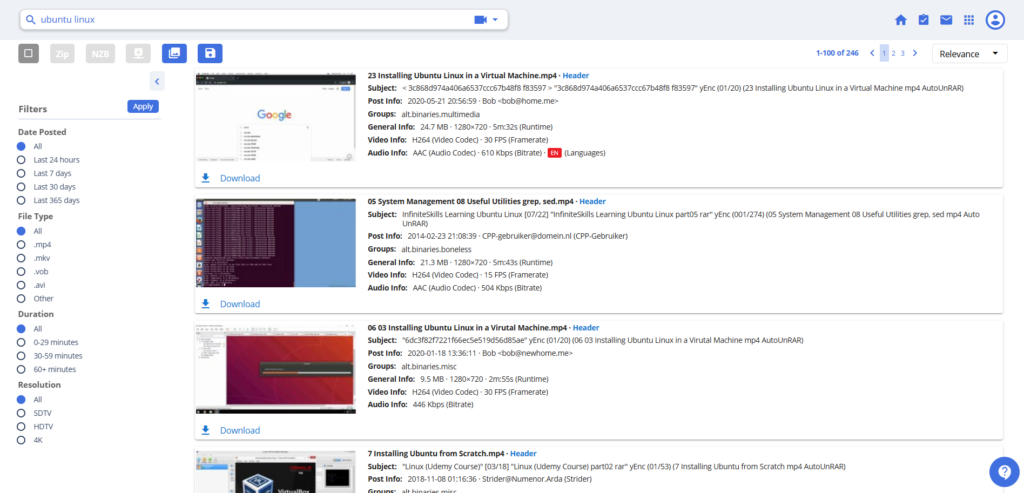Viewport: 1024px width, 493px height.
Task: Open thumbnail of 23 Installing Ubuntu Linux video
Action: coord(276,117)
